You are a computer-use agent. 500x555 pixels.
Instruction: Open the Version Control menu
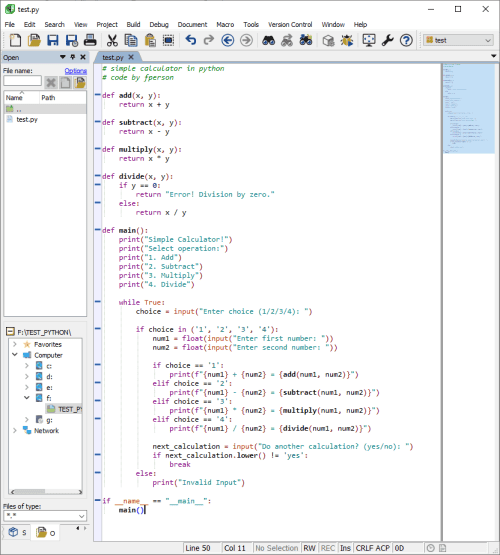point(290,24)
